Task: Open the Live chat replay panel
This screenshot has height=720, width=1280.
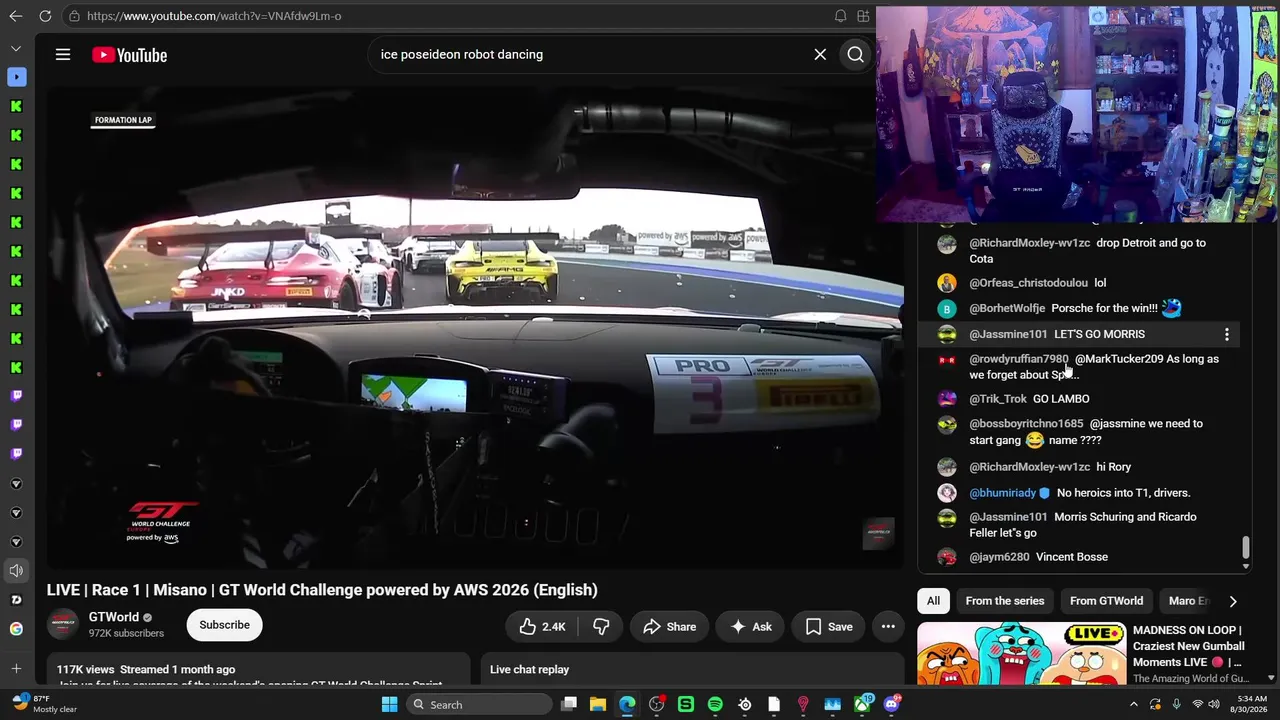Action: point(693,669)
